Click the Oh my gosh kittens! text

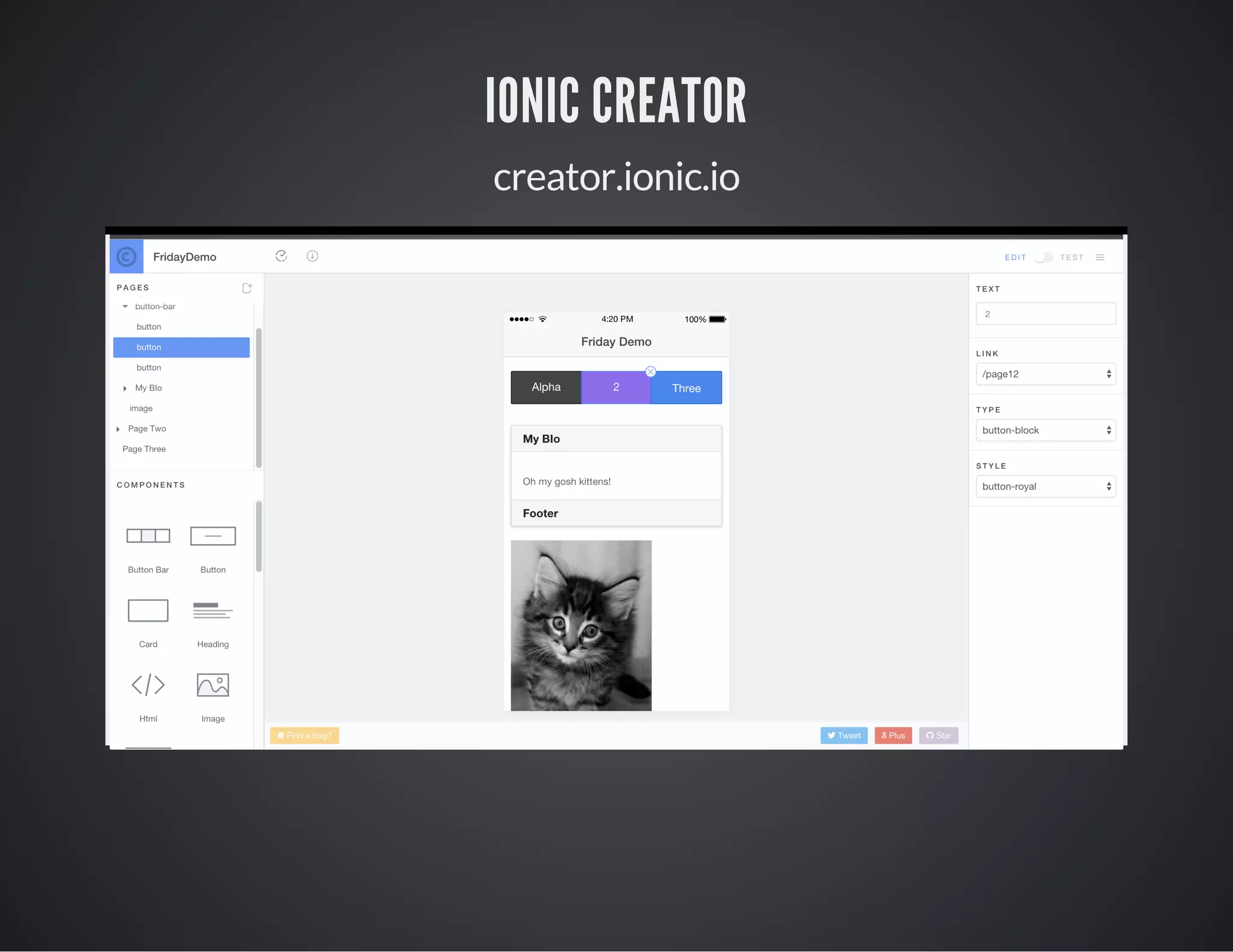[567, 482]
